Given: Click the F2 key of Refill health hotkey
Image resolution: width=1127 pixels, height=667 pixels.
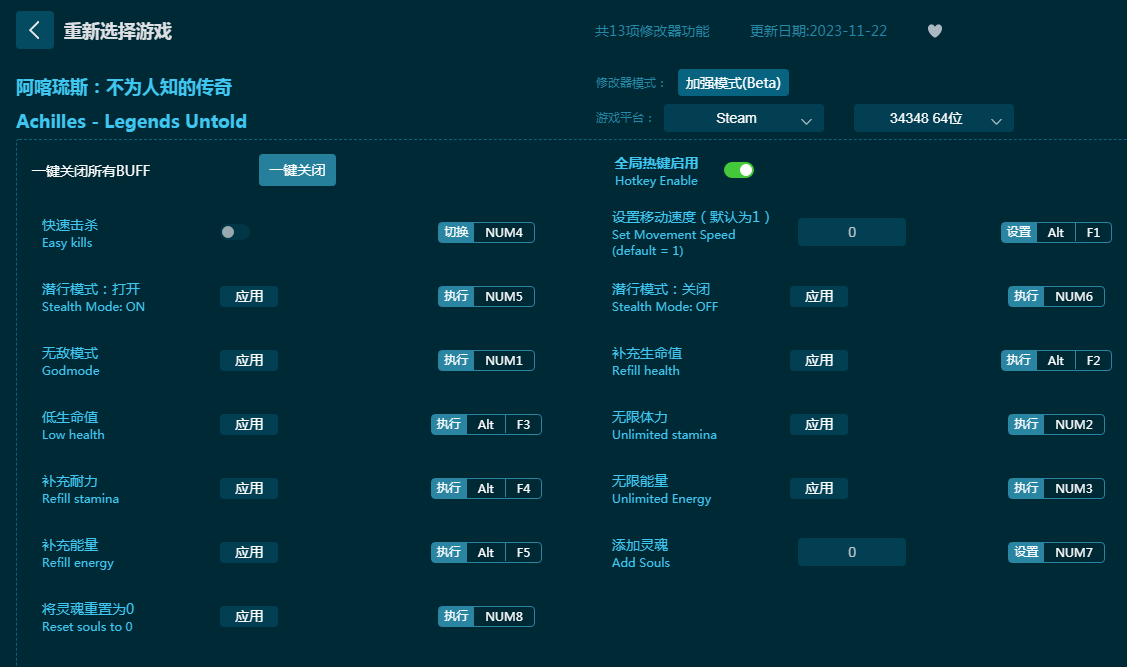Looking at the screenshot, I should [x=1093, y=361].
